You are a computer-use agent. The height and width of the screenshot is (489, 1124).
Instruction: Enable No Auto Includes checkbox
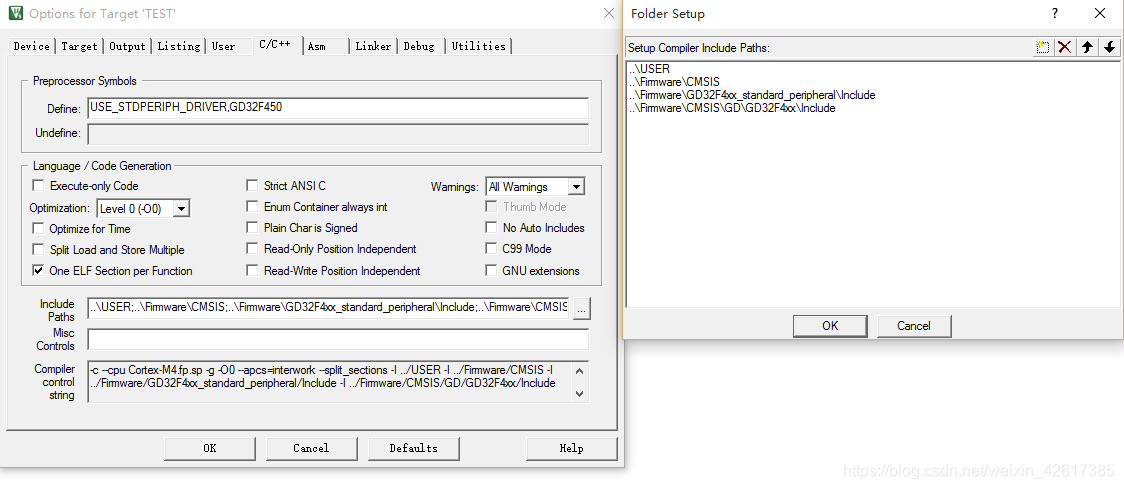coord(491,228)
